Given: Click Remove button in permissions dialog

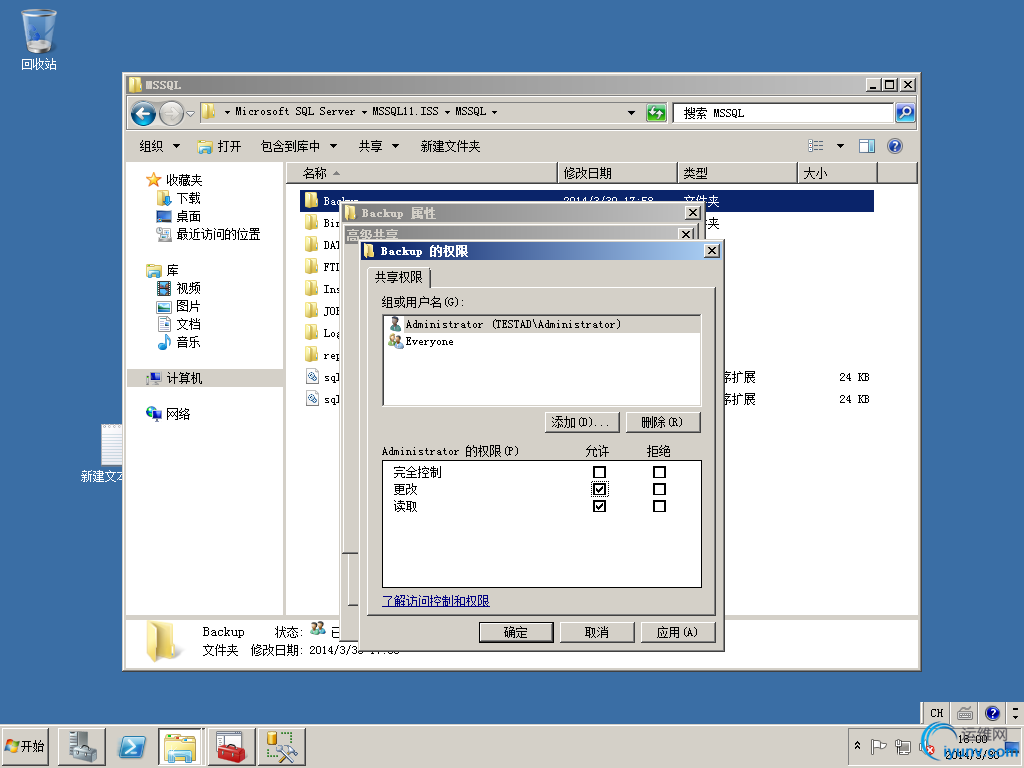Looking at the screenshot, I should pyautogui.click(x=663, y=423).
